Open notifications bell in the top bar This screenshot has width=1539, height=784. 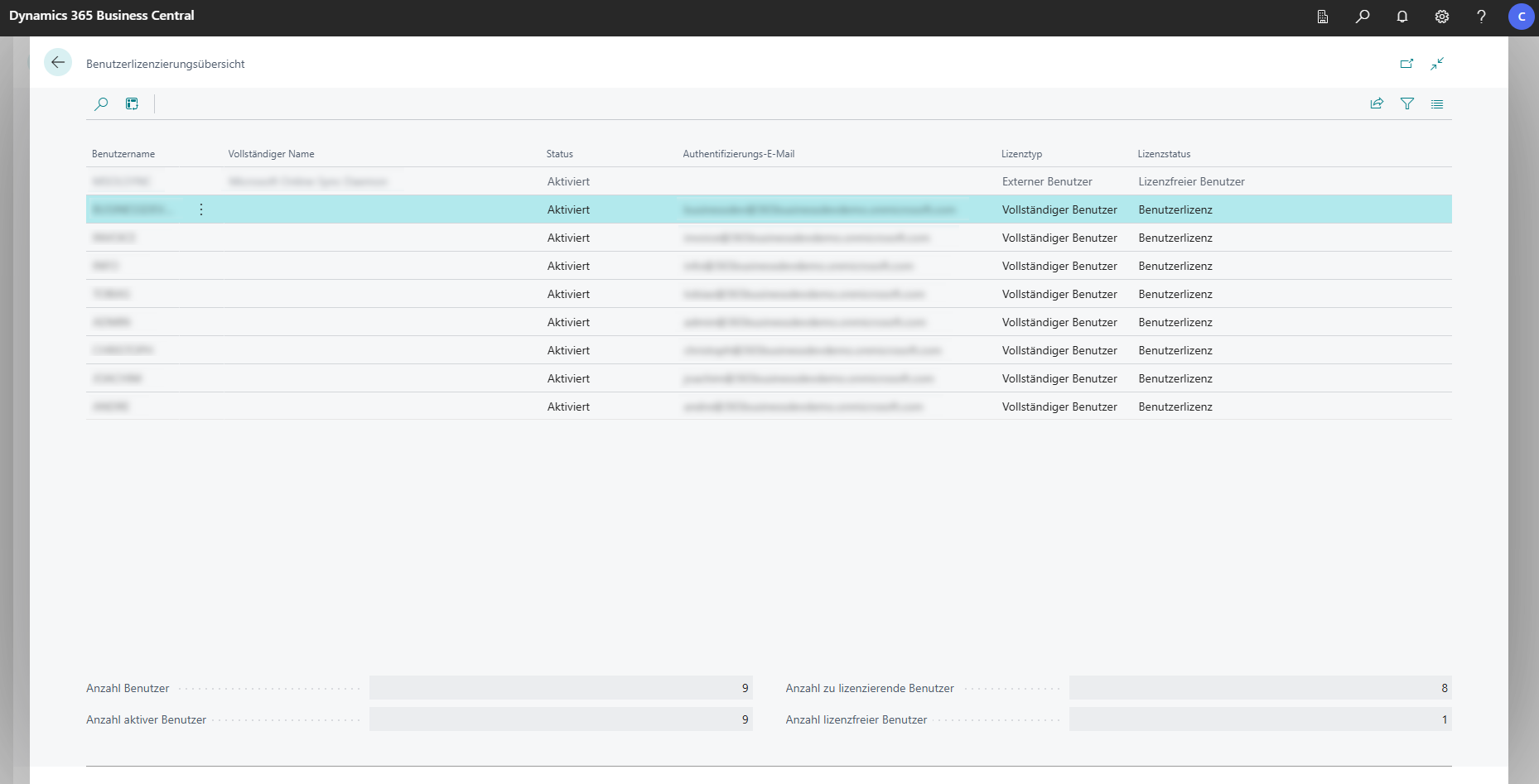pos(1402,17)
